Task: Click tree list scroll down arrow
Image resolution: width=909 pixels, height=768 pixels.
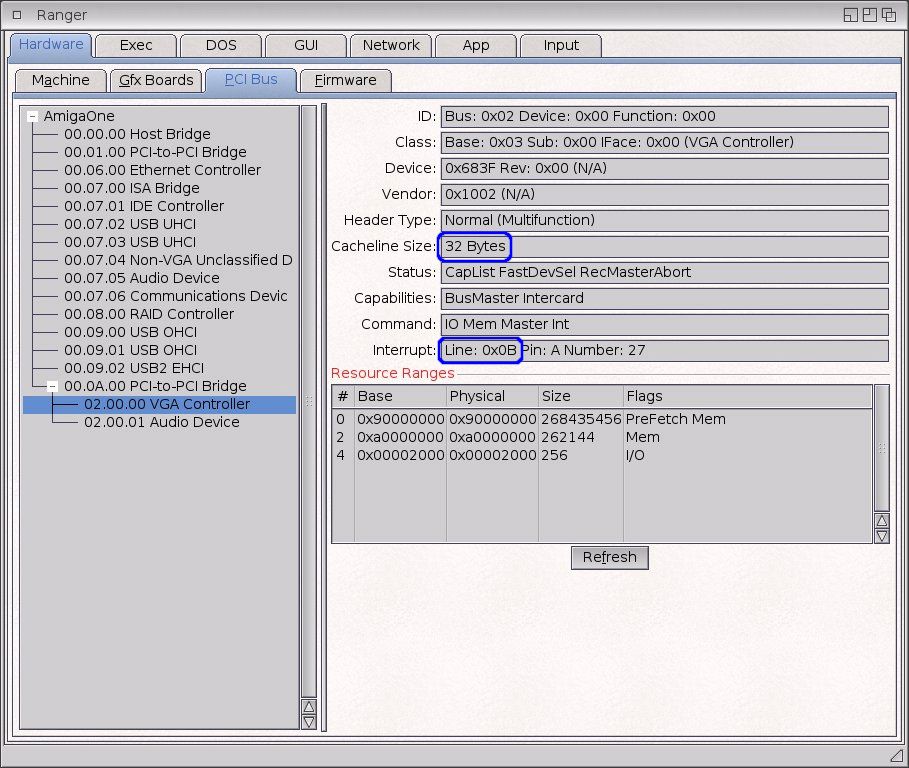Action: [309, 722]
